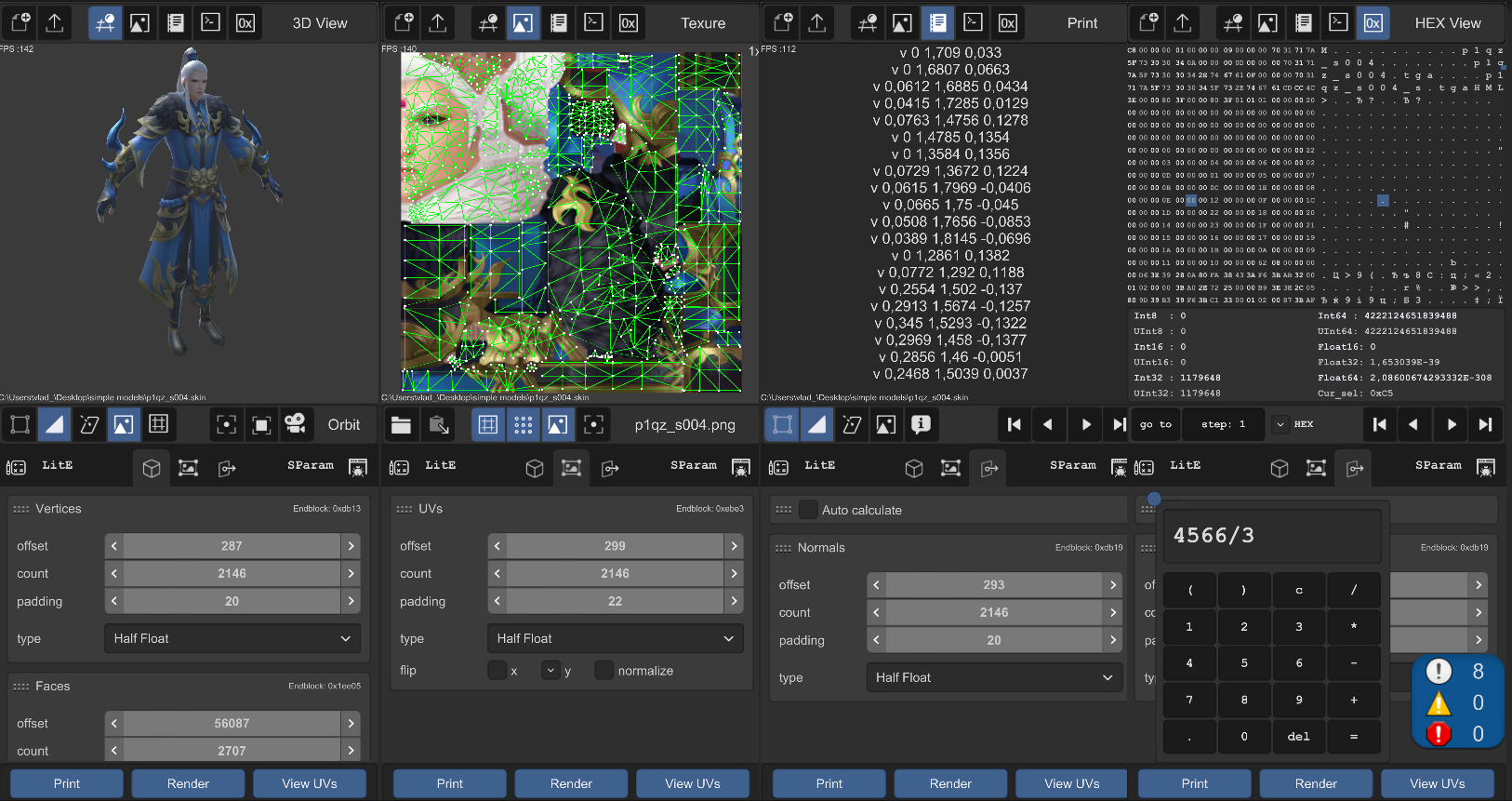
Task: Step to next entry in Print toolbar
Action: point(1085,425)
